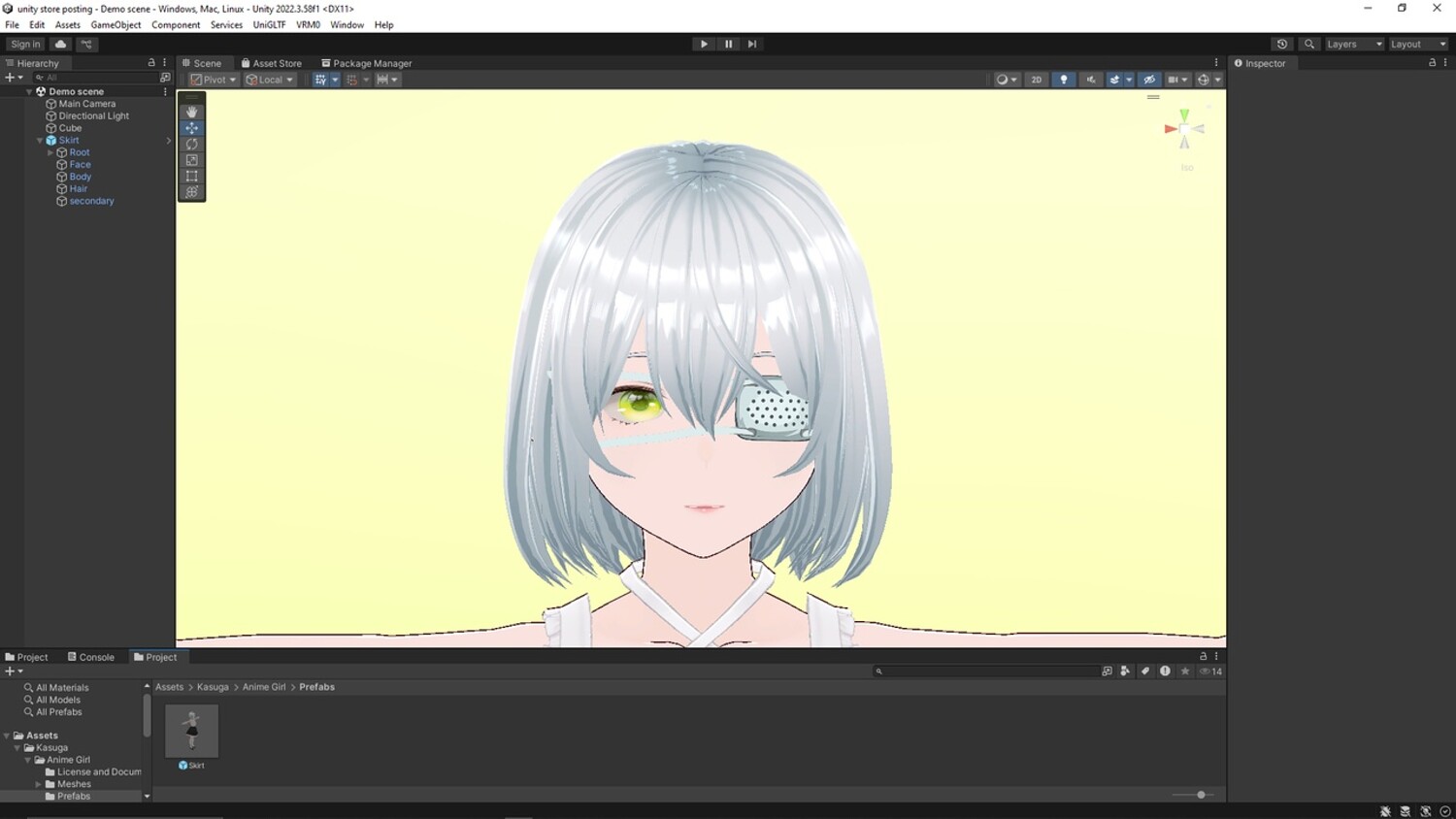The width and height of the screenshot is (1456, 819).
Task: Adjust the Project icon size slider
Action: click(x=1193, y=795)
